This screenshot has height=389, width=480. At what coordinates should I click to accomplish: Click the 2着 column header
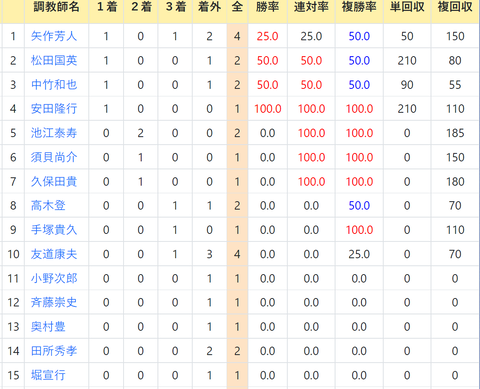click(x=141, y=7)
